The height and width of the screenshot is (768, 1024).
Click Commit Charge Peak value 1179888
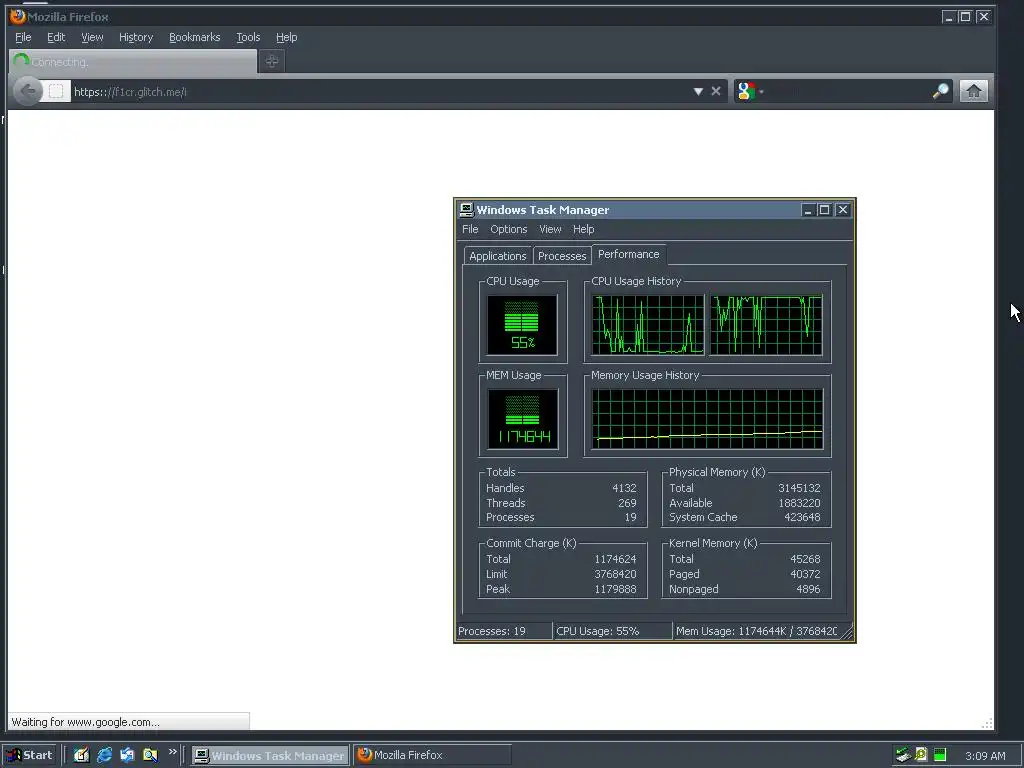pyautogui.click(x=615, y=589)
